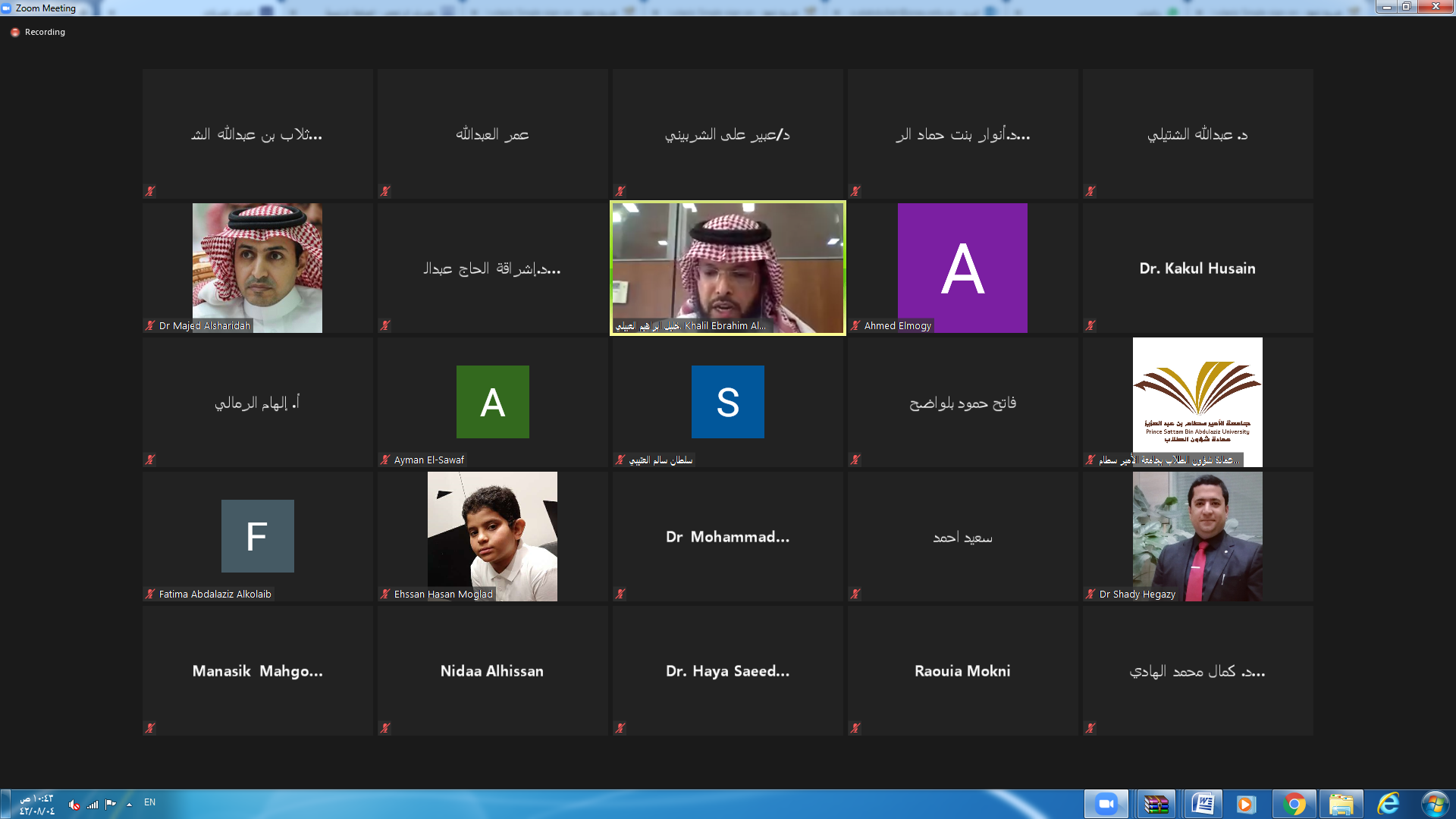1456x819 pixels.
Task: Click the Action Center flag icon
Action: point(111,804)
